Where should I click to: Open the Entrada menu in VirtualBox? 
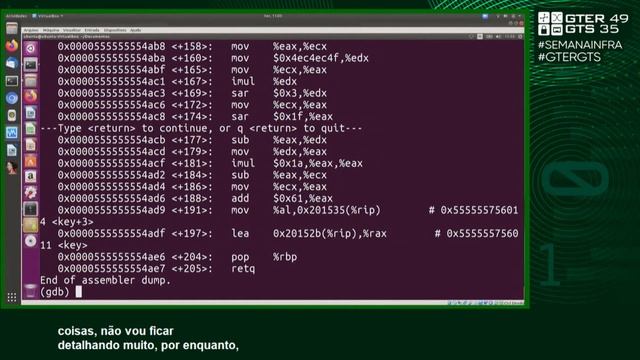pyautogui.click(x=92, y=30)
